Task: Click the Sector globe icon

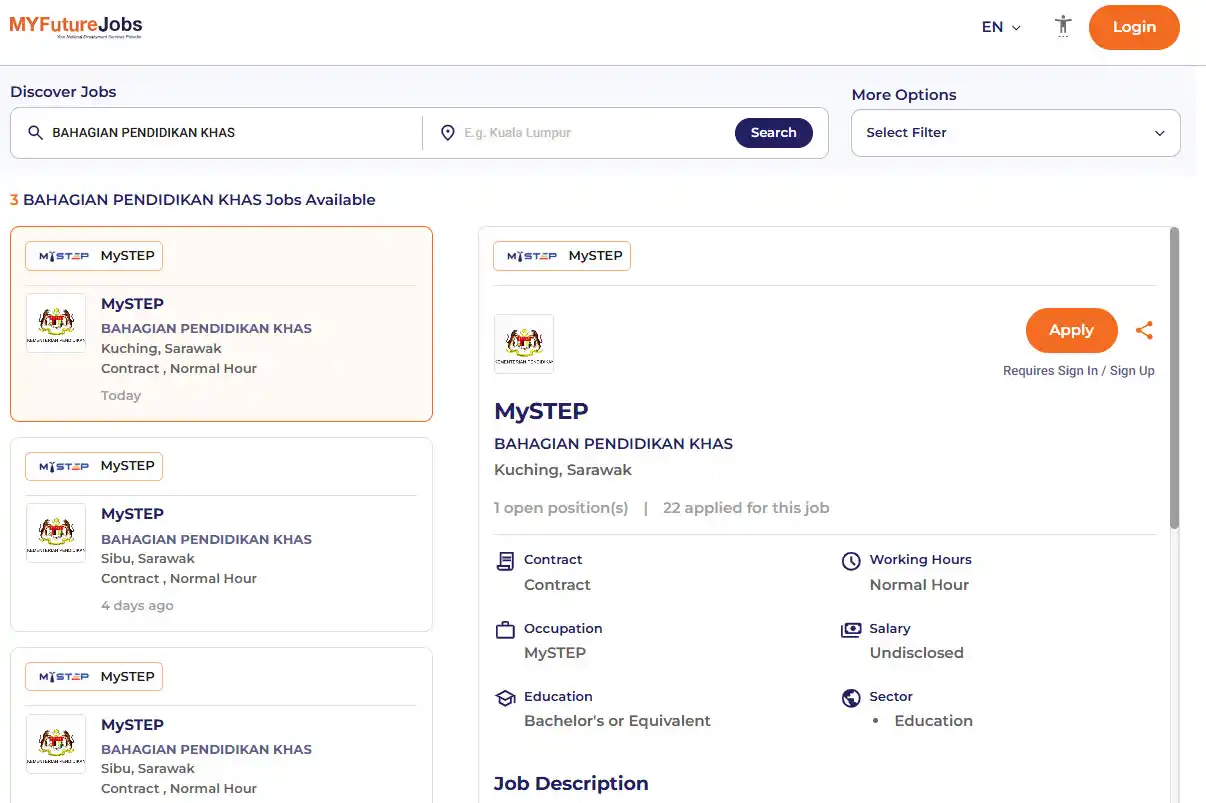Action: tap(851, 698)
